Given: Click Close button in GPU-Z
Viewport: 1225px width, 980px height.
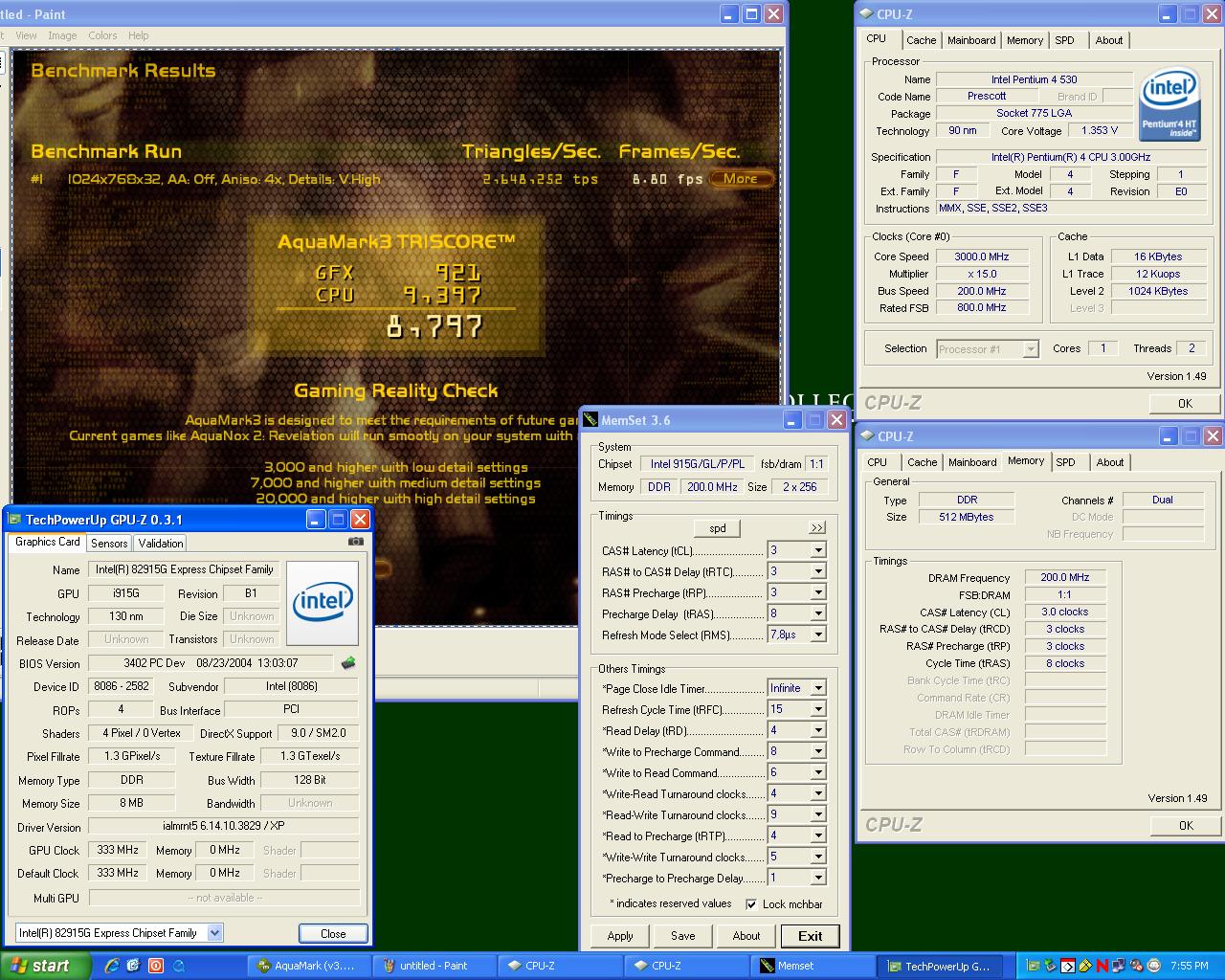Looking at the screenshot, I should [x=333, y=933].
